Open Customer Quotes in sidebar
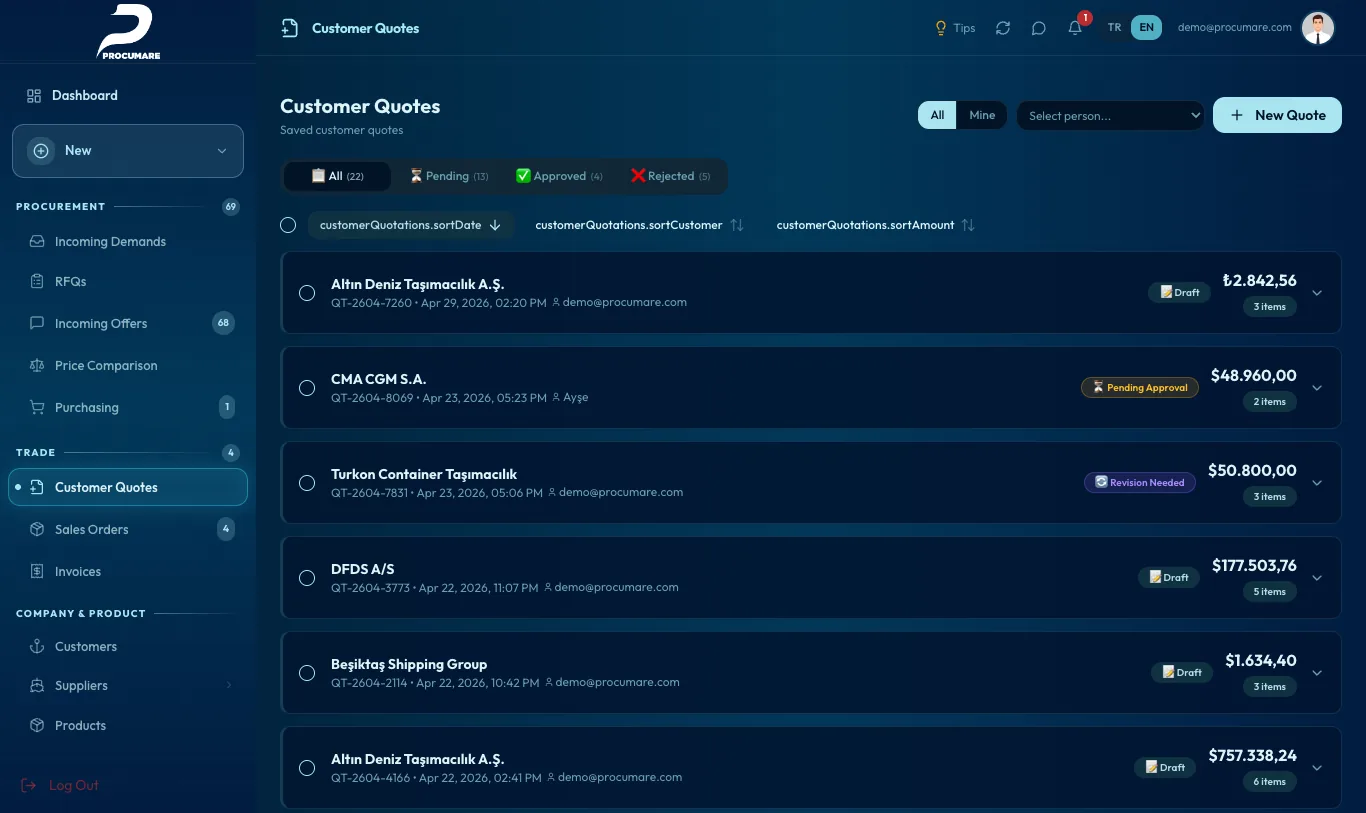 click(x=128, y=487)
